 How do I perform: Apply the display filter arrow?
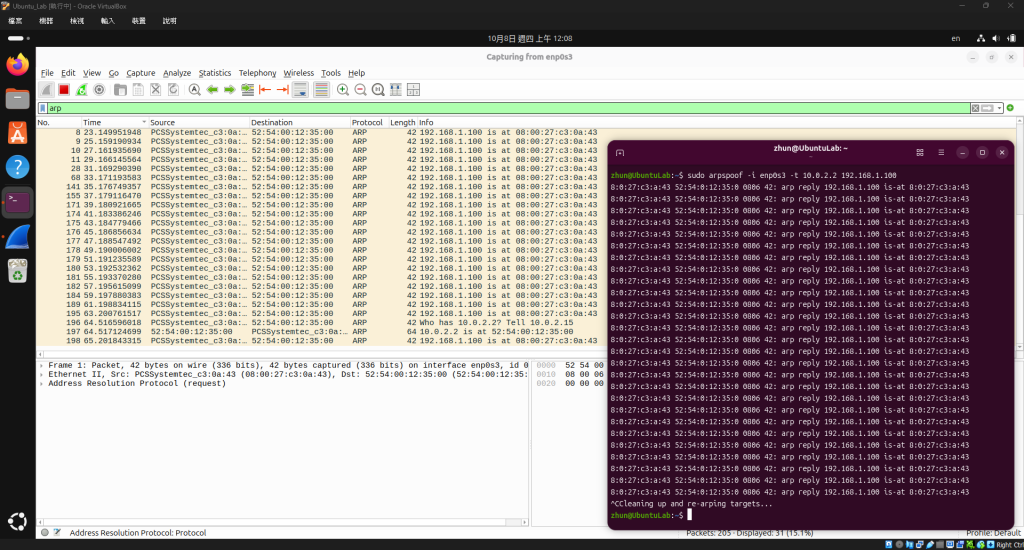[x=987, y=108]
